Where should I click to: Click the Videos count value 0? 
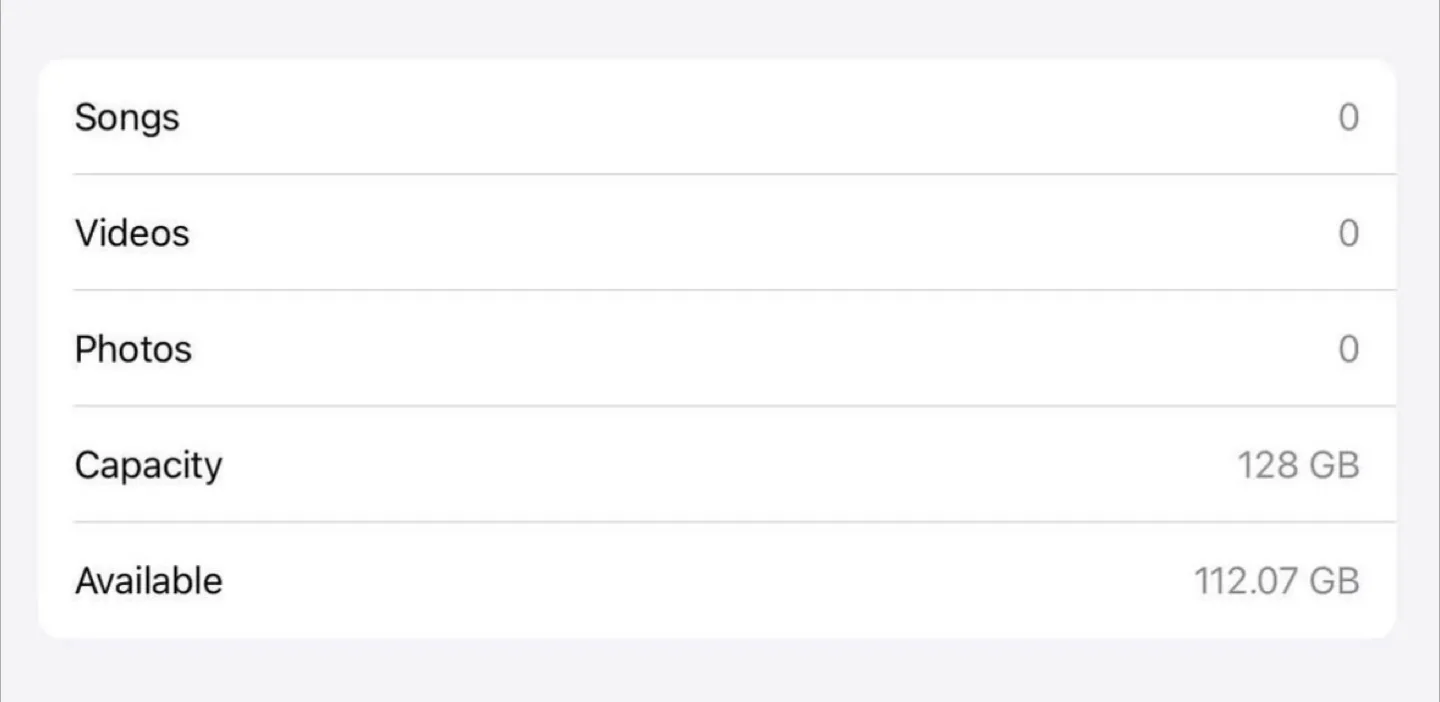[x=1348, y=233]
